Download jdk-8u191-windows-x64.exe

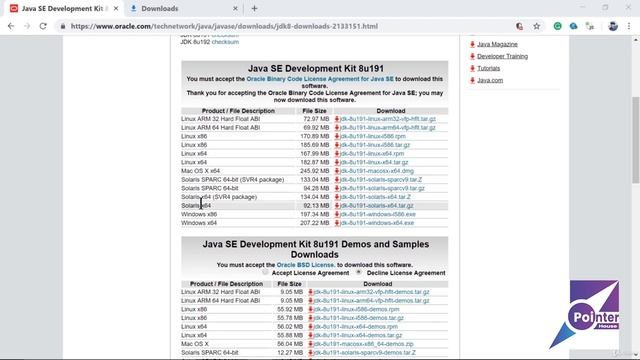pos(377,223)
